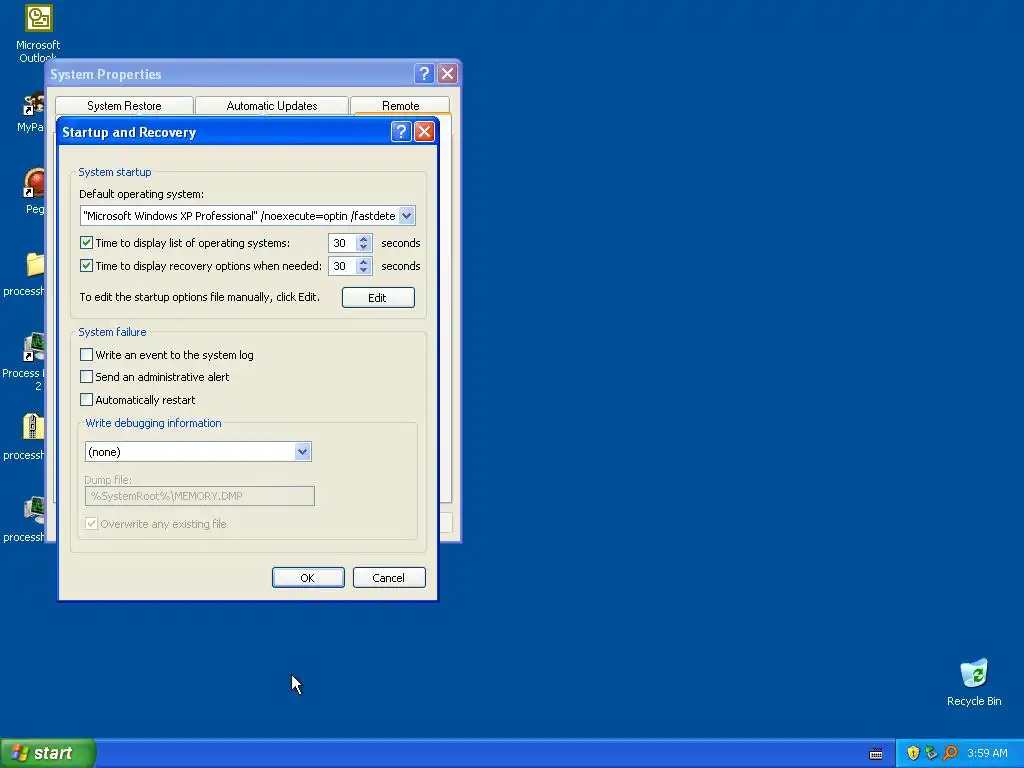Screen dimensions: 1024x768
Task: Decrease recovery options display seconds
Action: 364,270
